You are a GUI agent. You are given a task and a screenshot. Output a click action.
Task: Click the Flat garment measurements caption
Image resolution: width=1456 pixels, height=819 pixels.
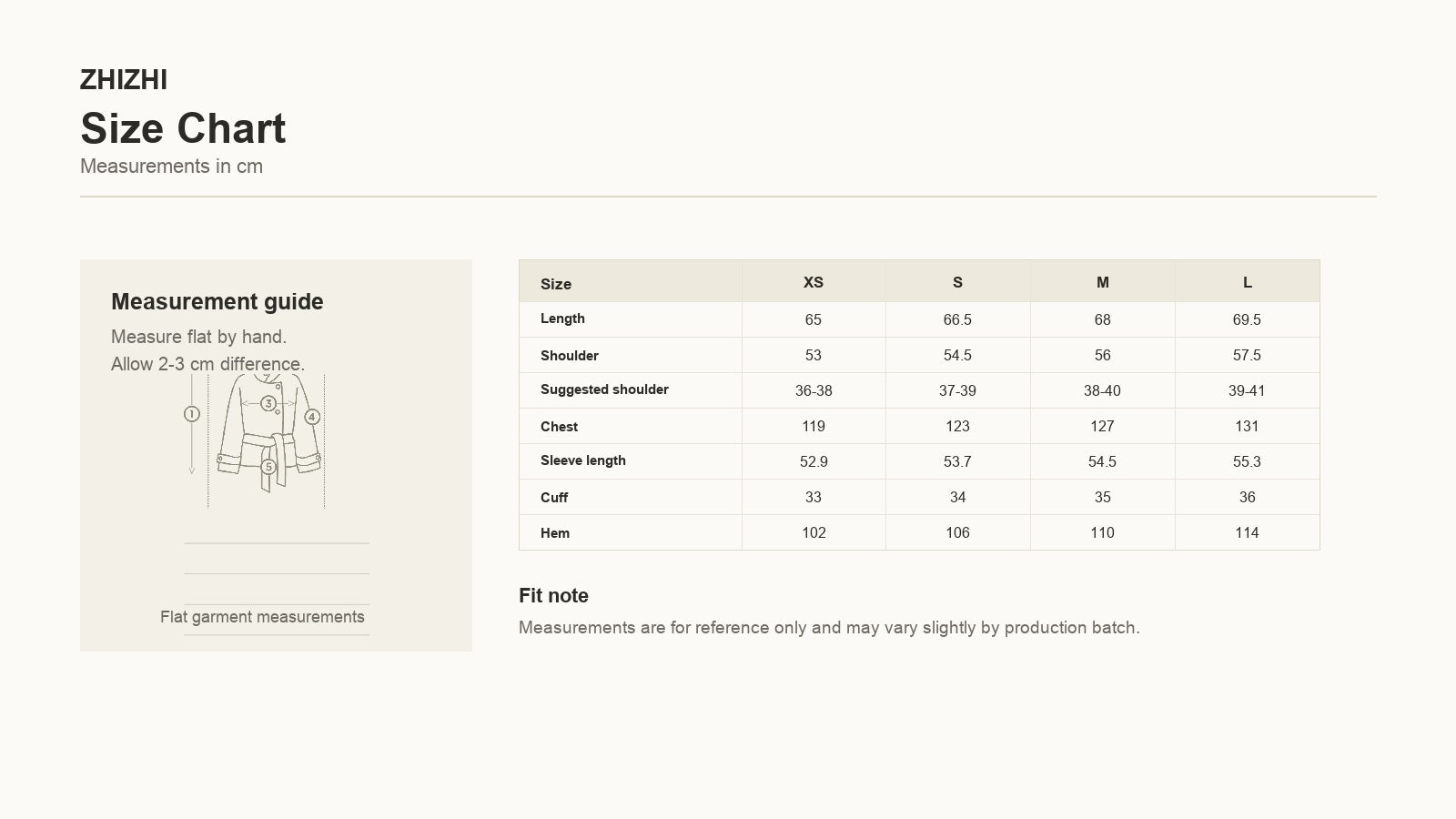pyautogui.click(x=262, y=617)
